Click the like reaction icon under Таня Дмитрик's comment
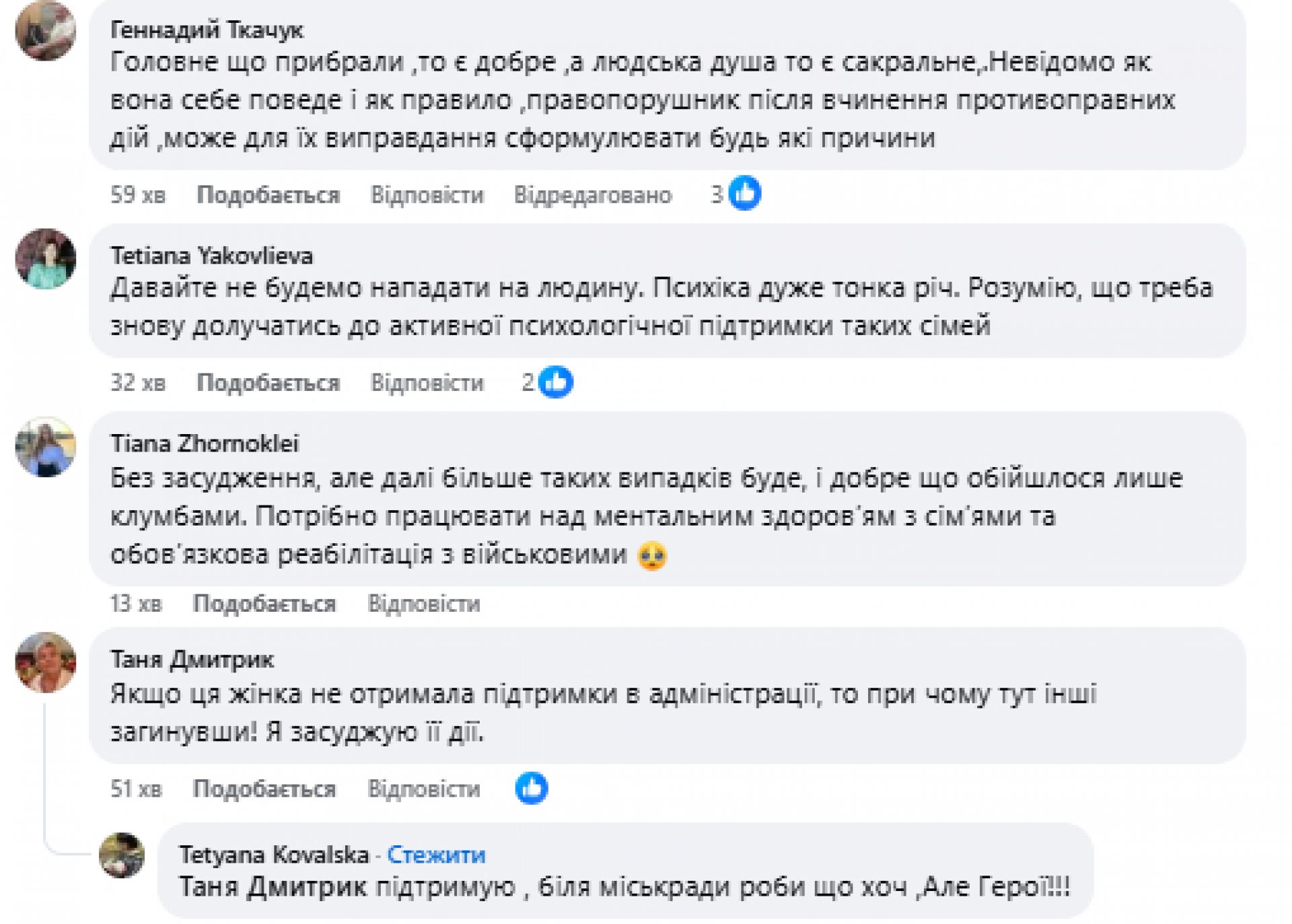Image resolution: width=1292 pixels, height=924 pixels. tap(532, 788)
